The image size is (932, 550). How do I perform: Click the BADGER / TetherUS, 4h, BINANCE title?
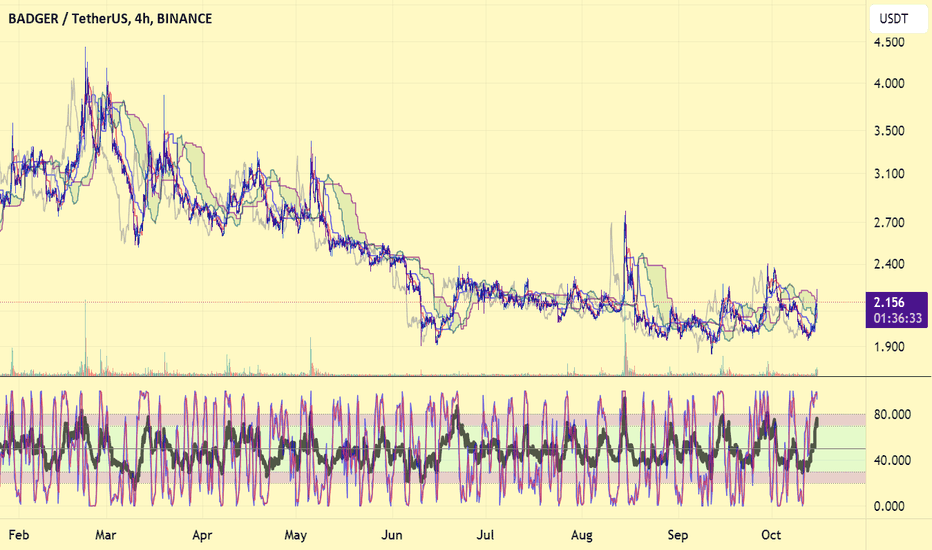pyautogui.click(x=110, y=19)
